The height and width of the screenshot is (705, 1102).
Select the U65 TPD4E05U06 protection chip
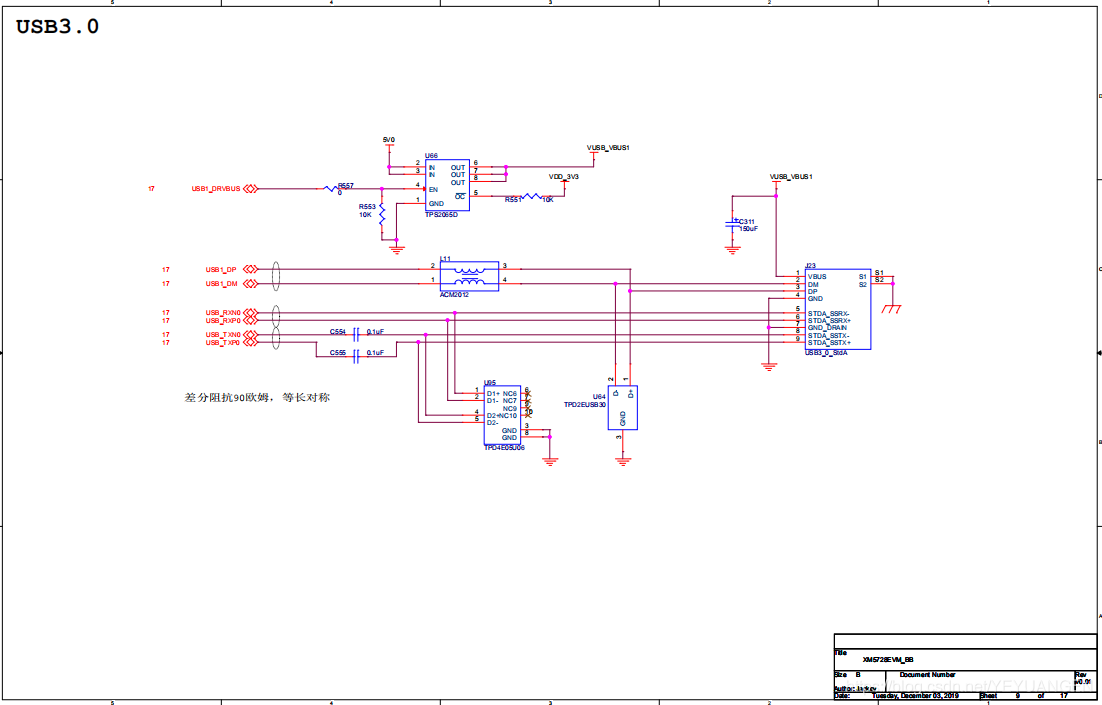pos(501,415)
